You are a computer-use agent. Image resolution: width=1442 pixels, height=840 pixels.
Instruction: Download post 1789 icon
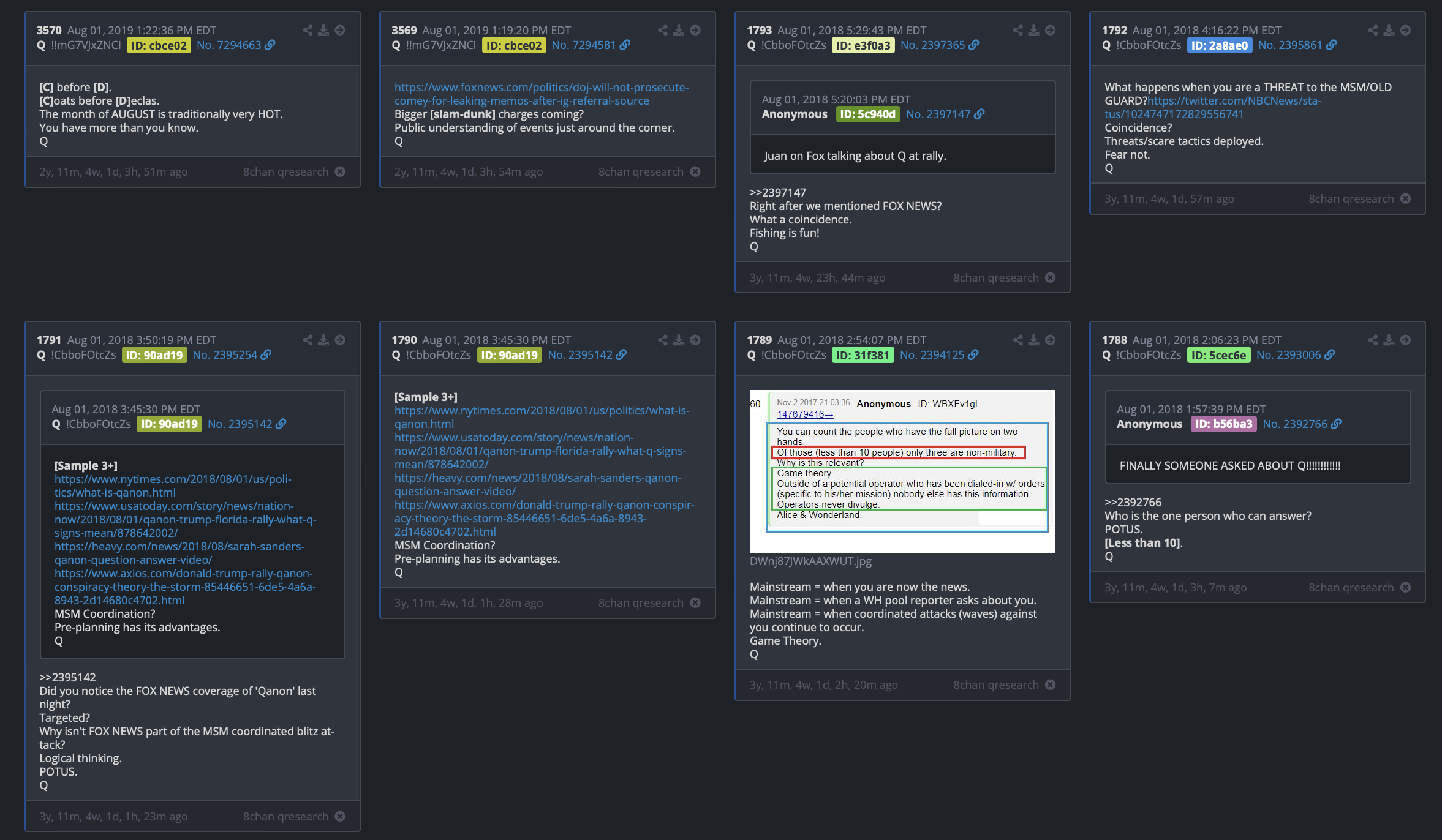click(x=1034, y=340)
